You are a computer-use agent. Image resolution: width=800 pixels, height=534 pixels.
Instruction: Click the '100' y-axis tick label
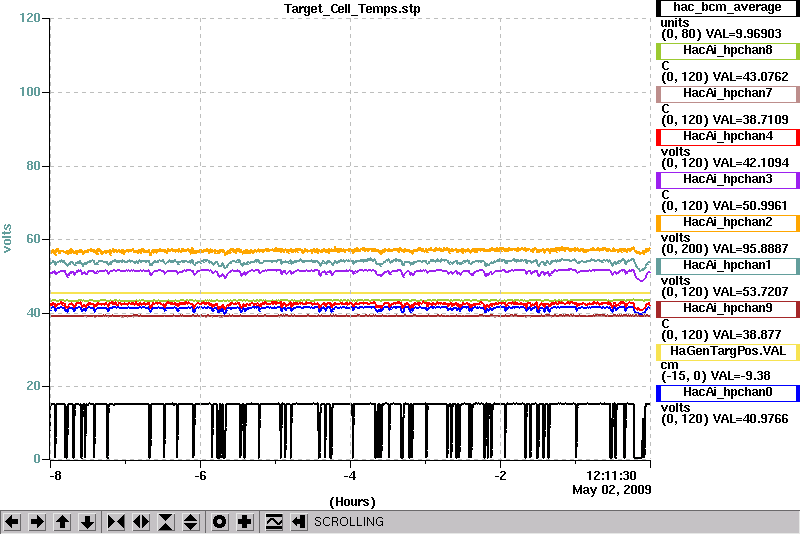30,92
